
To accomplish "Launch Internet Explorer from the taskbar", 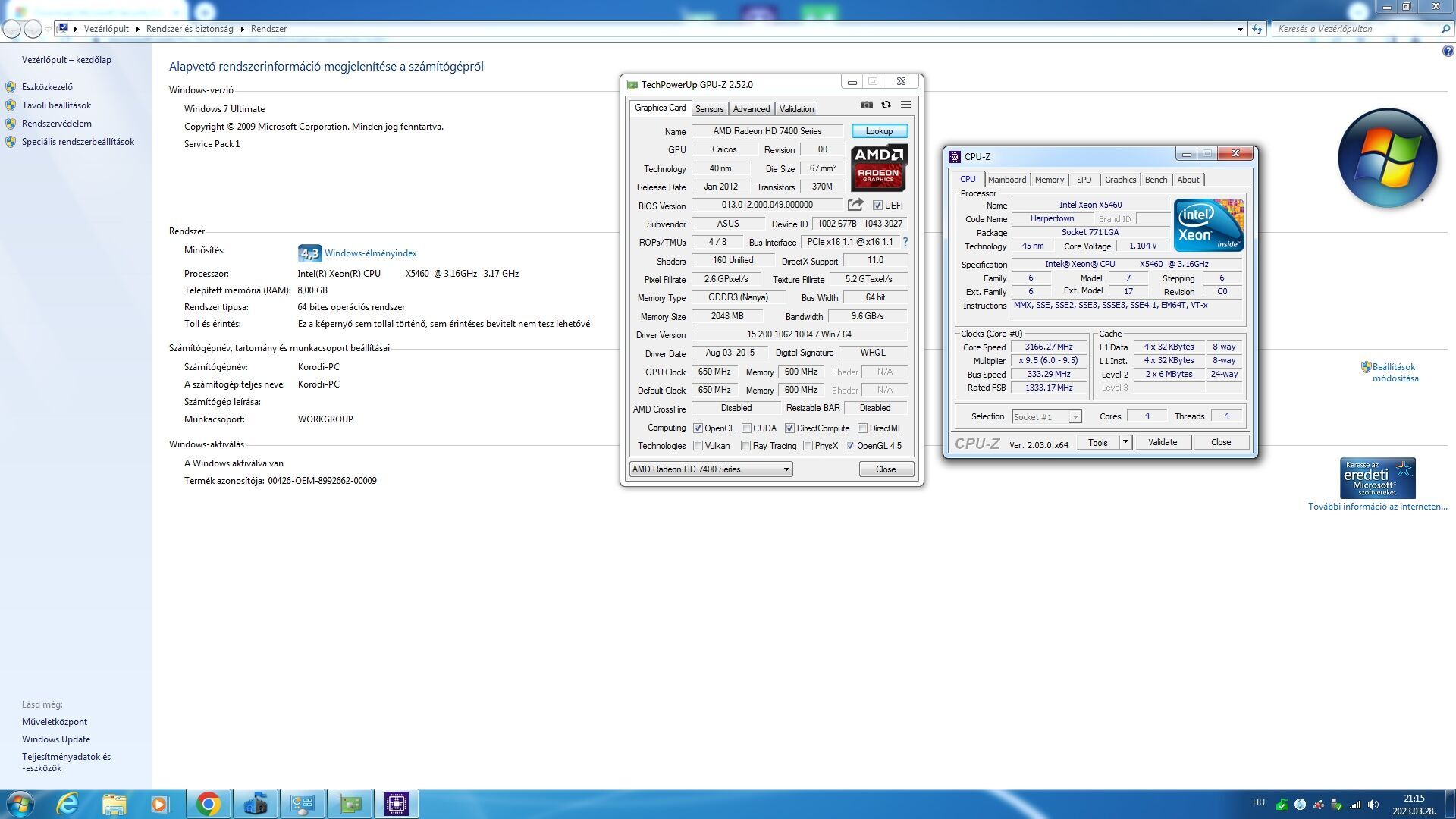I will [67, 803].
